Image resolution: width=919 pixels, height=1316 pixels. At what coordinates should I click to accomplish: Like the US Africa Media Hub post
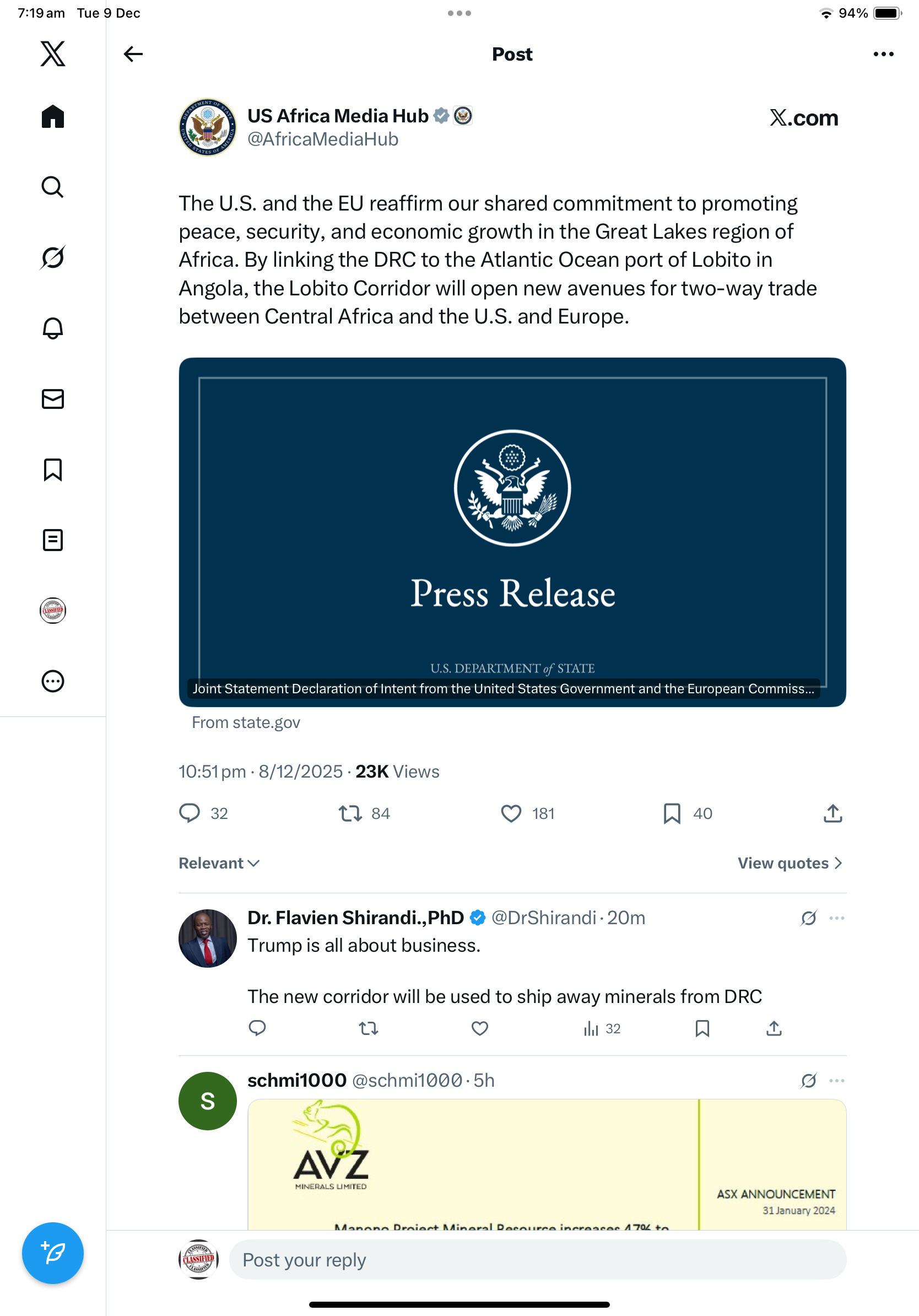[x=511, y=813]
